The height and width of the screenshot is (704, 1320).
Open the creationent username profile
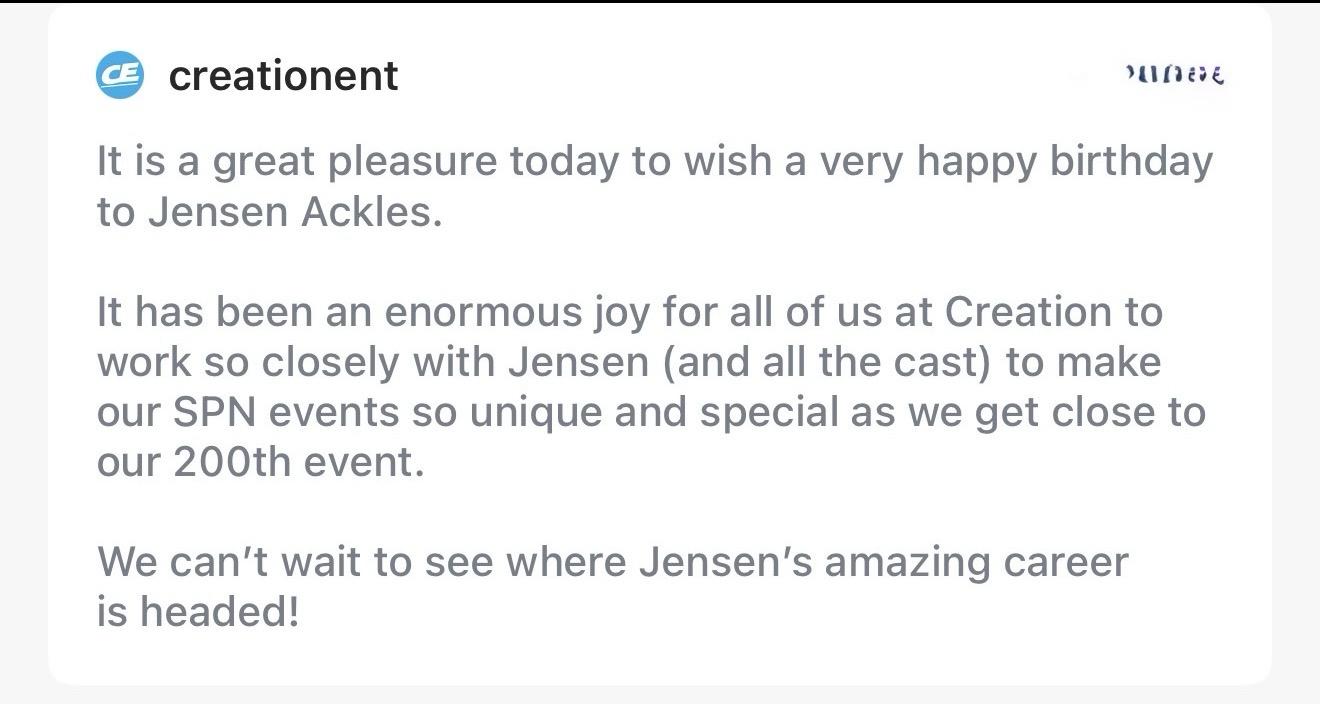[x=283, y=76]
